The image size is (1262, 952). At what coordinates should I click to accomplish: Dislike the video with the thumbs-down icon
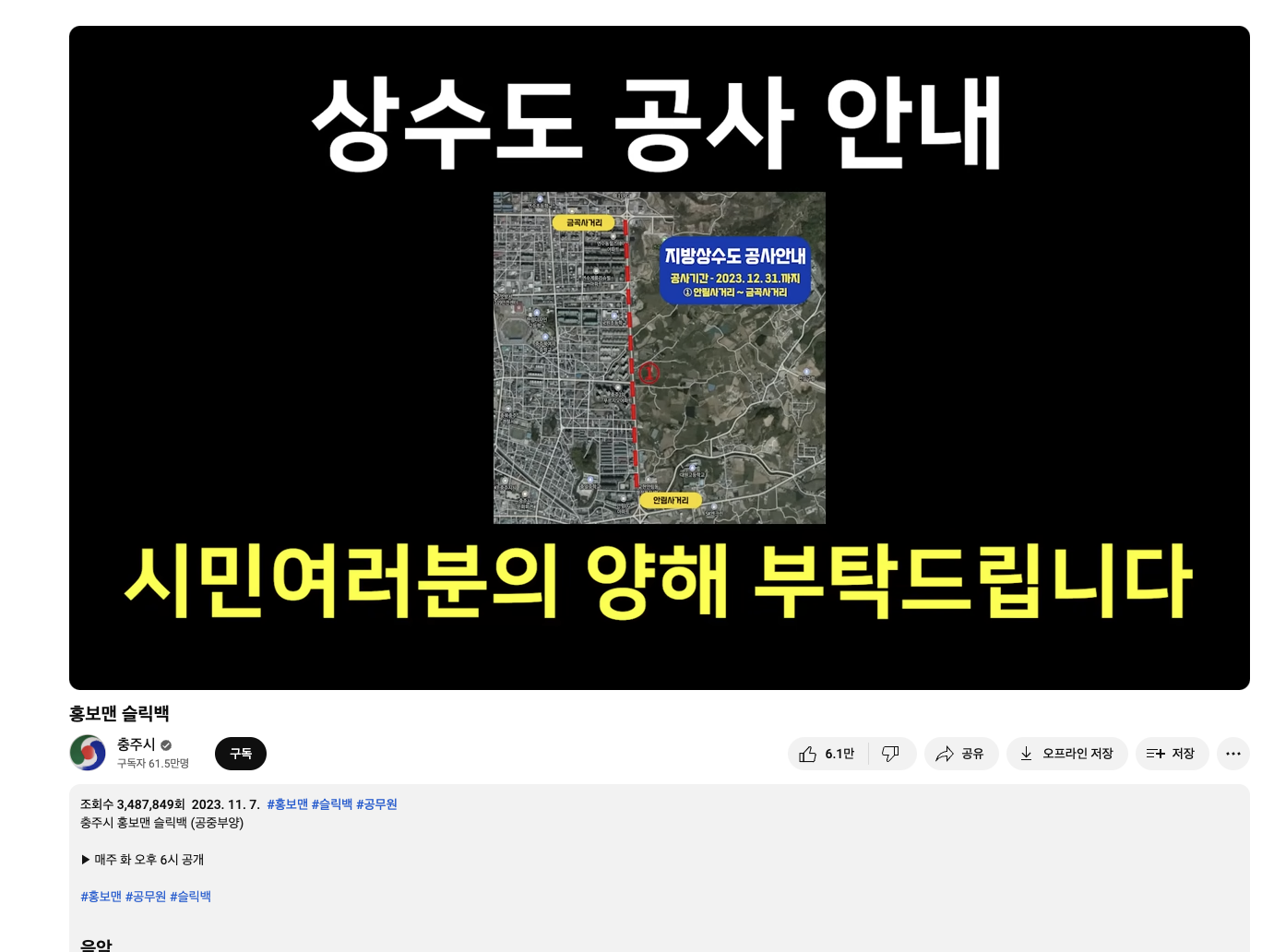[x=891, y=754]
